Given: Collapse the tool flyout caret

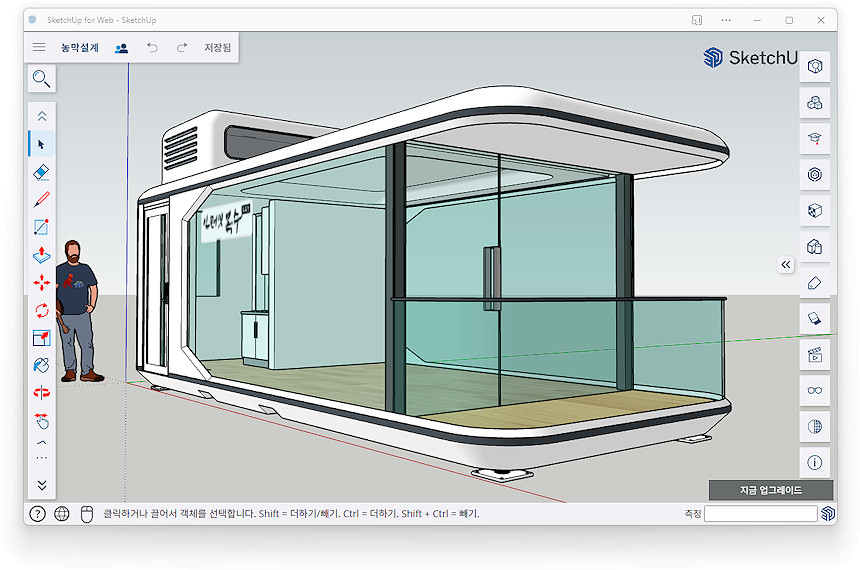Looking at the screenshot, I should pyautogui.click(x=42, y=442).
